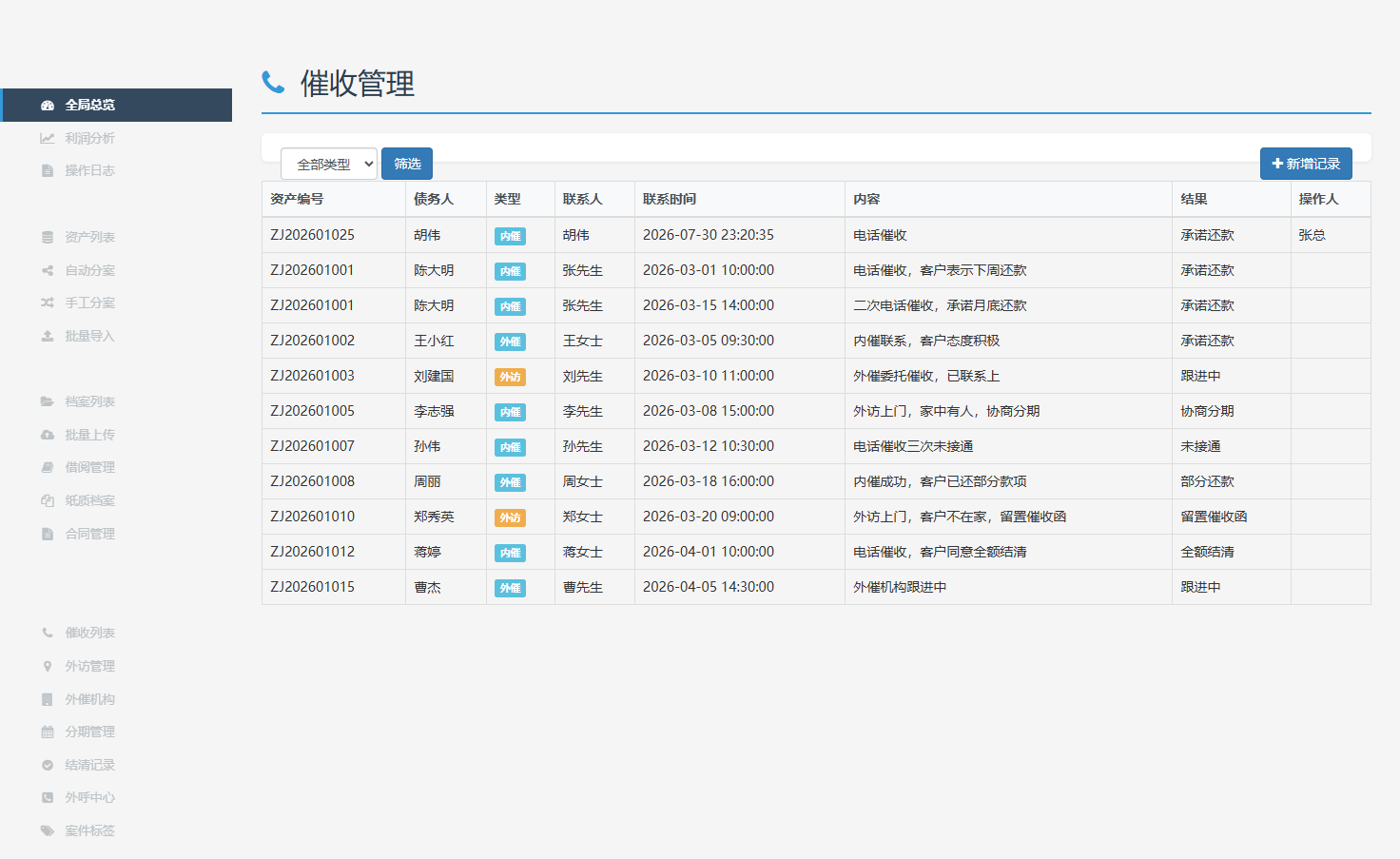Open 外催机构 building icon in sidebar
Screen dimensions: 1400x859
click(x=47, y=699)
